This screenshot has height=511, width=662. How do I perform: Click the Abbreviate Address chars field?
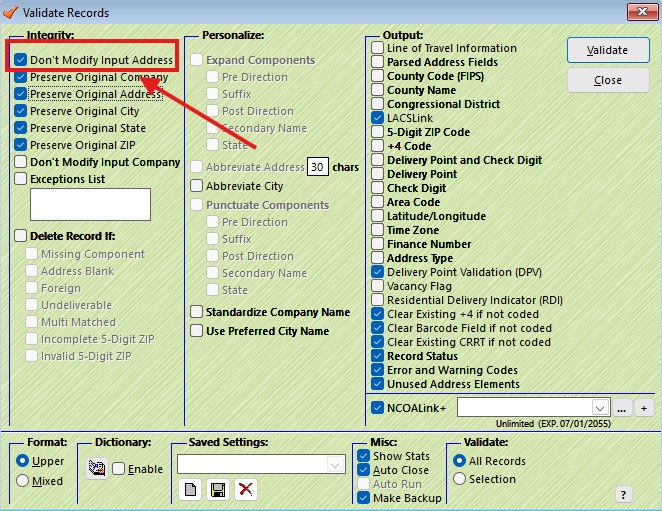[317, 167]
